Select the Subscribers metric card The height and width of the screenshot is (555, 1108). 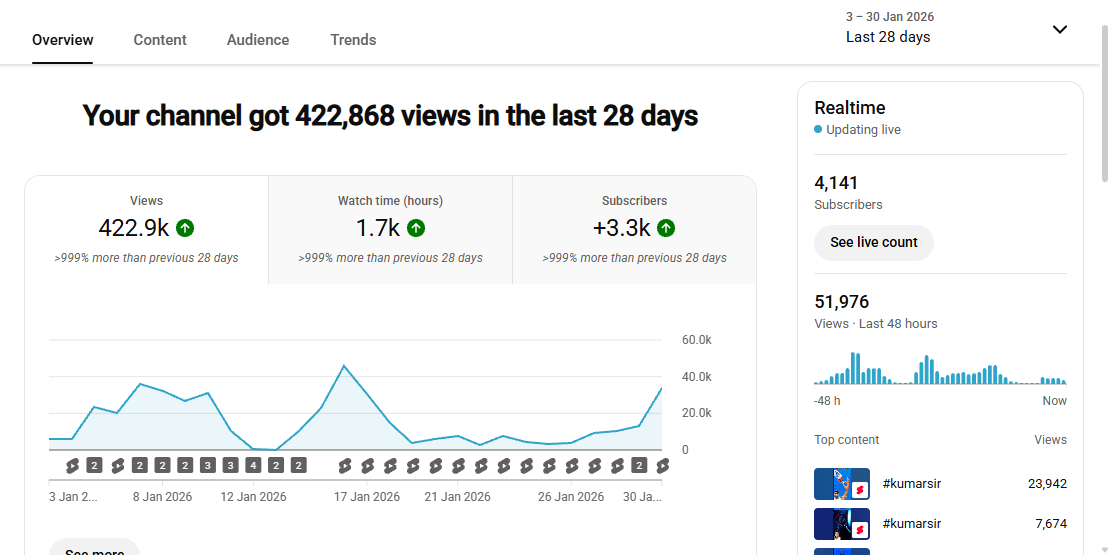click(634, 230)
